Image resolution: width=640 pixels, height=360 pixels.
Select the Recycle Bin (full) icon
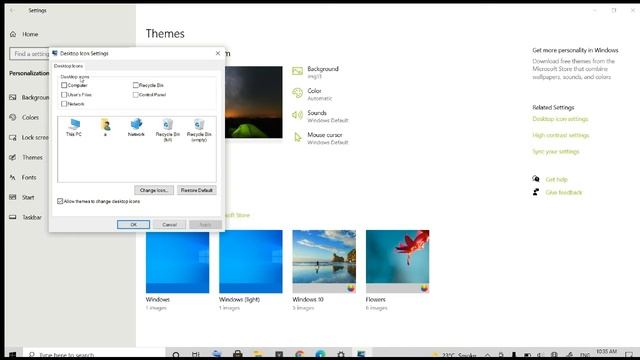coord(168,130)
